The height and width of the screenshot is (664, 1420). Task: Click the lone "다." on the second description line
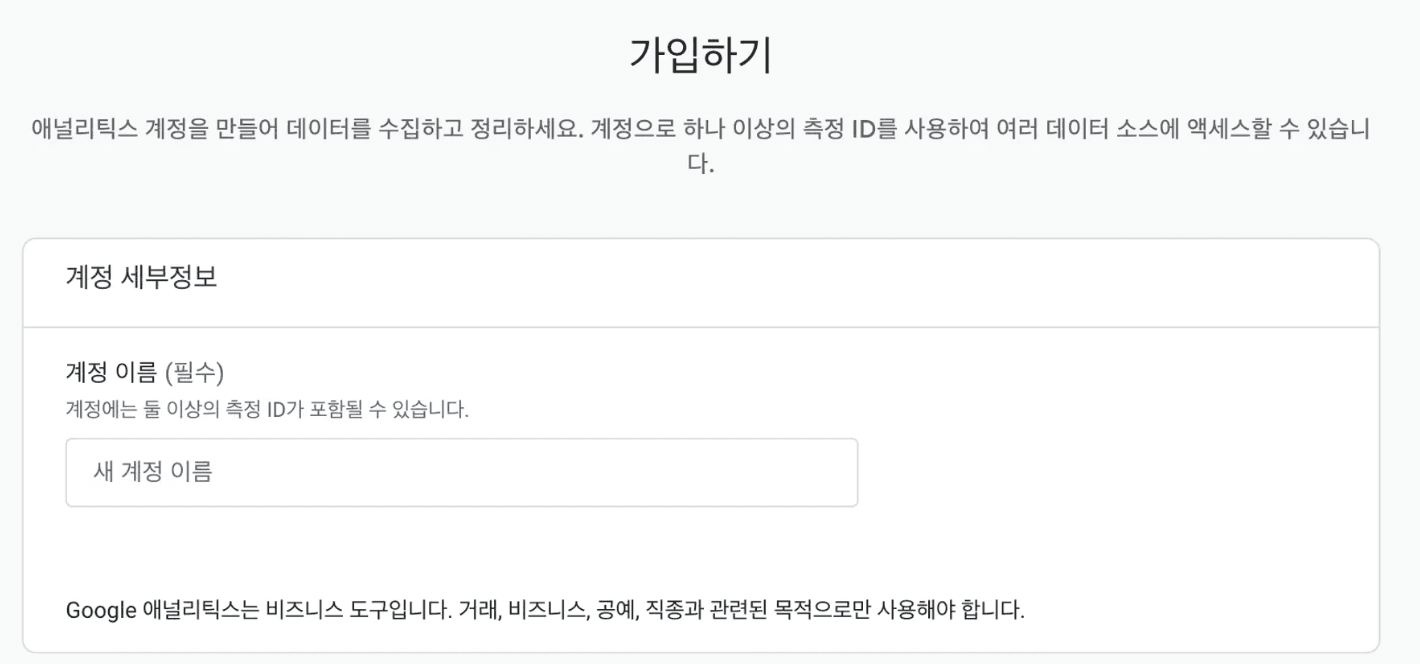[x=700, y=164]
